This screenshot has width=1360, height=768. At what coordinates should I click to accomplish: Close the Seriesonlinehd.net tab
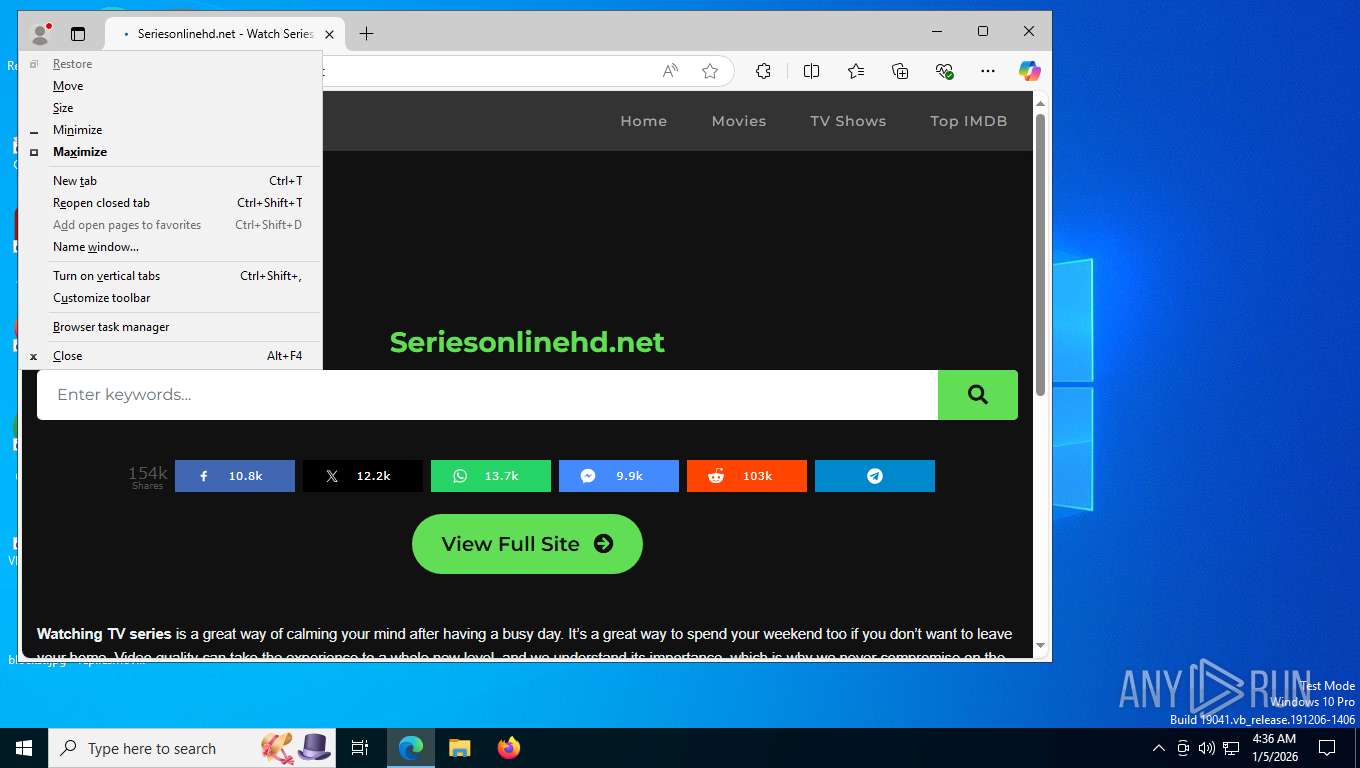coord(329,34)
